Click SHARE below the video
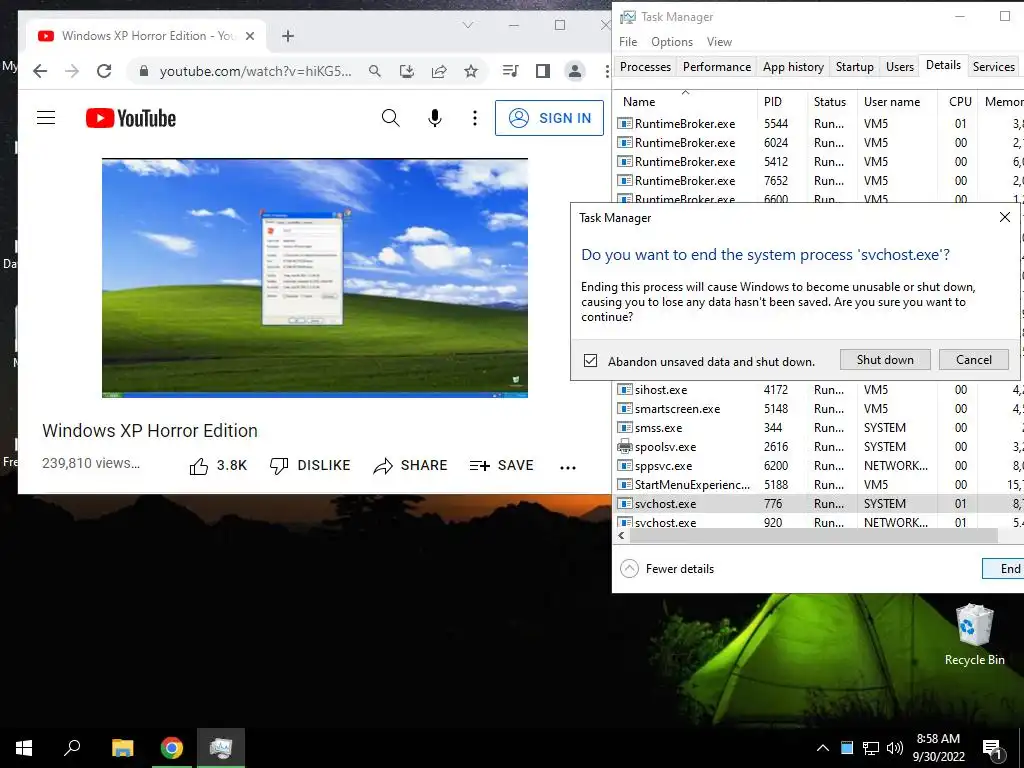The height and width of the screenshot is (768, 1024). (410, 466)
